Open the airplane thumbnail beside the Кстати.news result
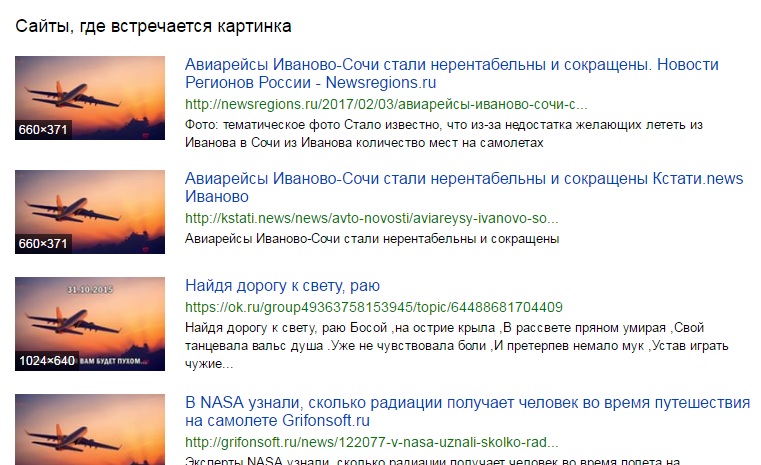Viewport: 761px width, 465px height. click(90, 212)
